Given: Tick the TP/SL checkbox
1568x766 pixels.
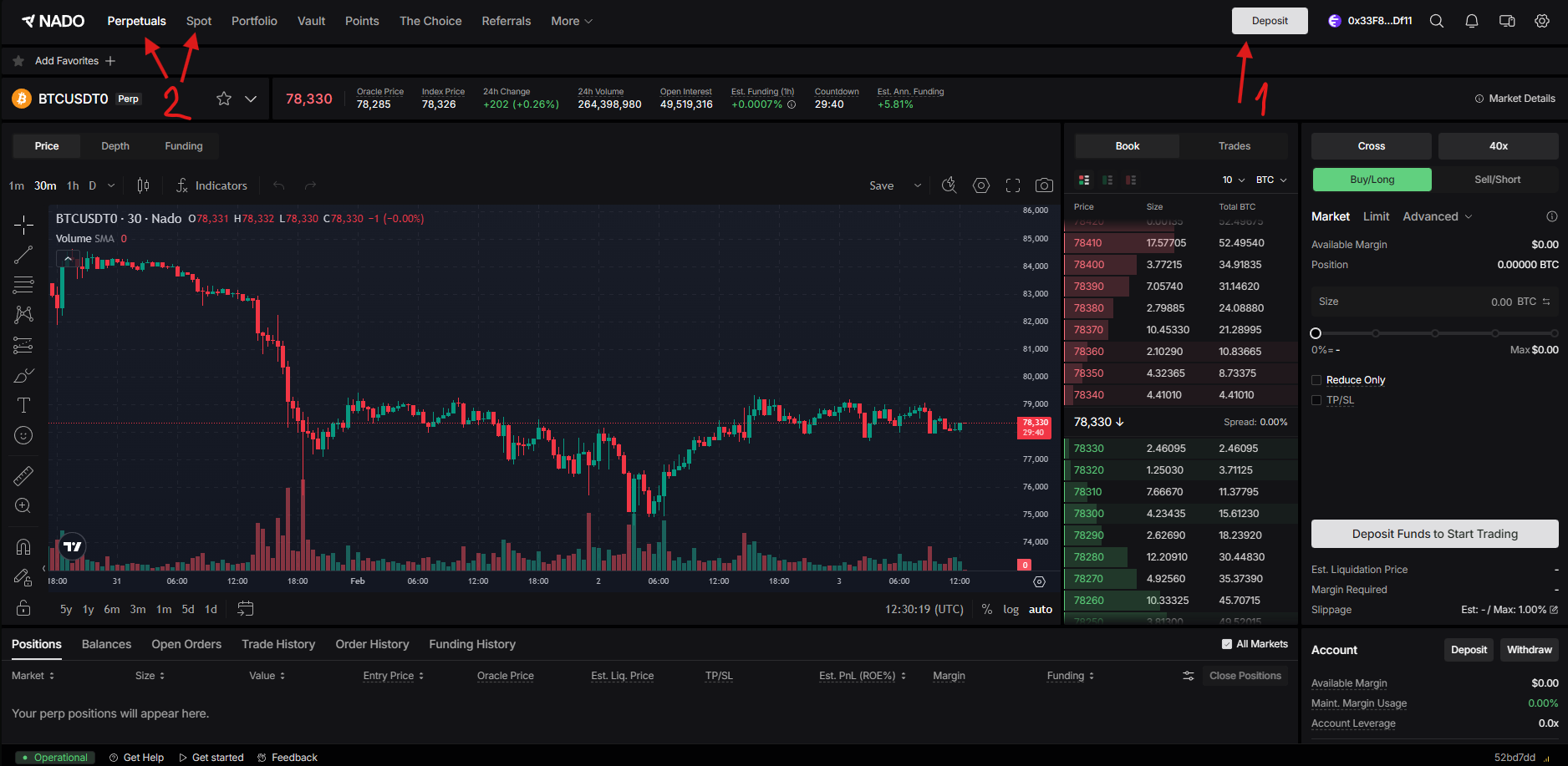Looking at the screenshot, I should [1316, 400].
